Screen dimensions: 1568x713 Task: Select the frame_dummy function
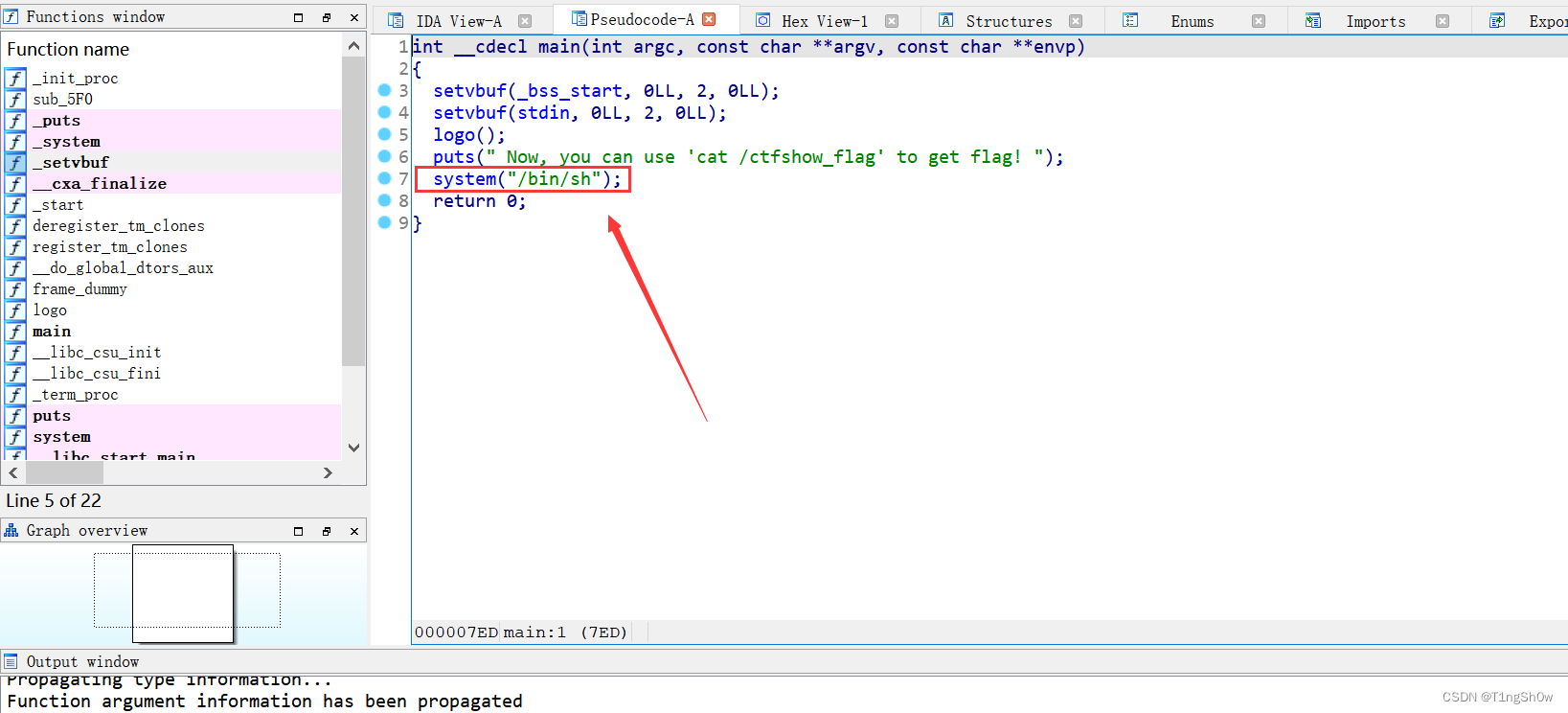coord(80,289)
